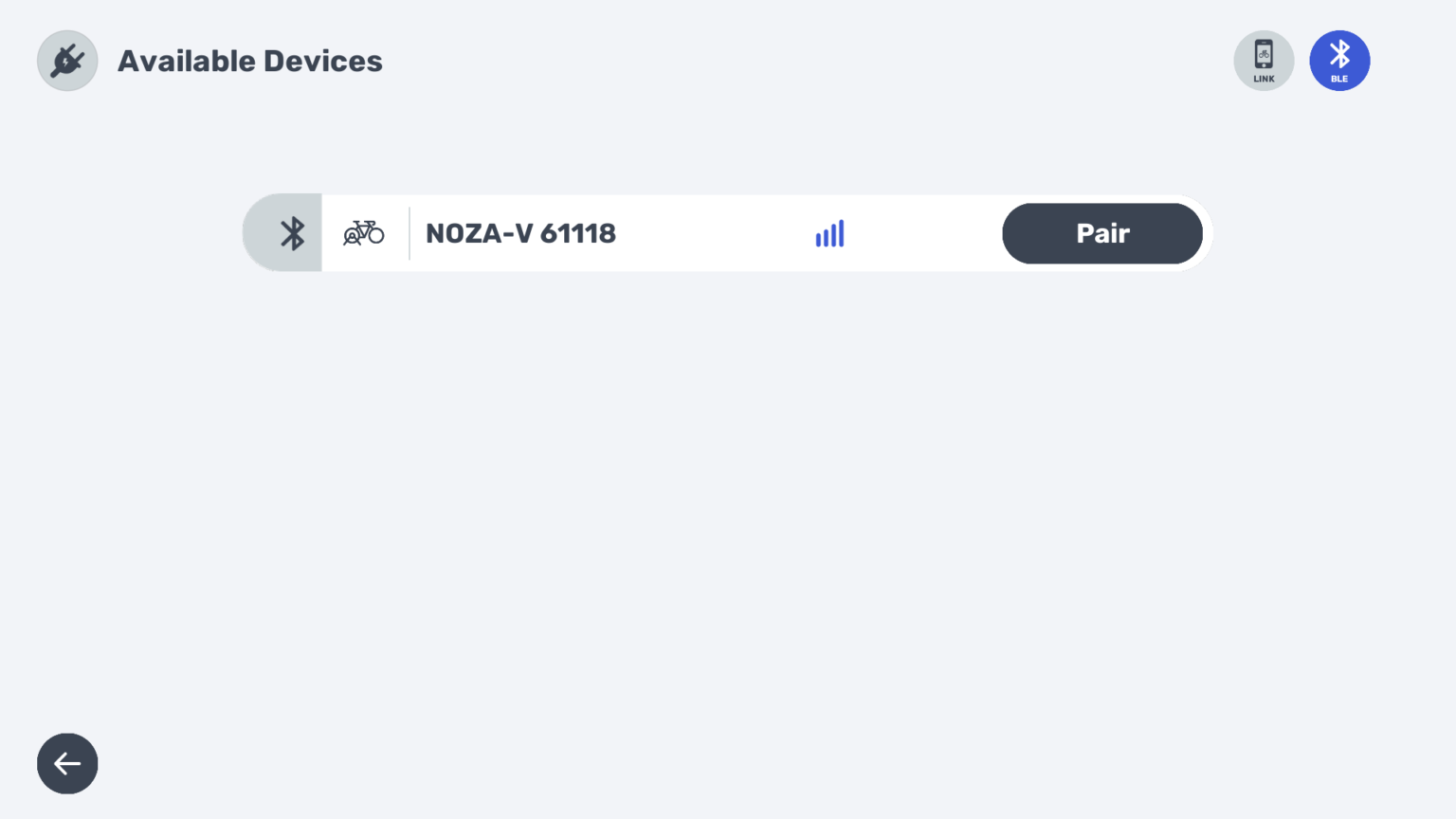The width and height of the screenshot is (1456, 819).
Task: Click the Available Devices heading
Action: pos(249,61)
